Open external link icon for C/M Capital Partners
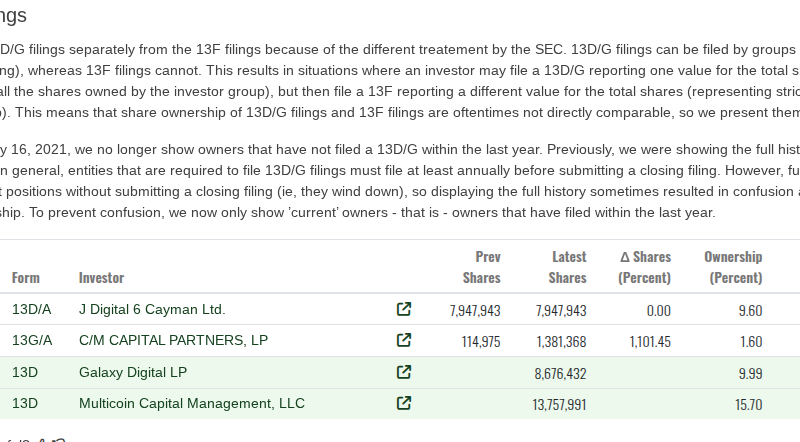The image size is (800, 442). 404,340
